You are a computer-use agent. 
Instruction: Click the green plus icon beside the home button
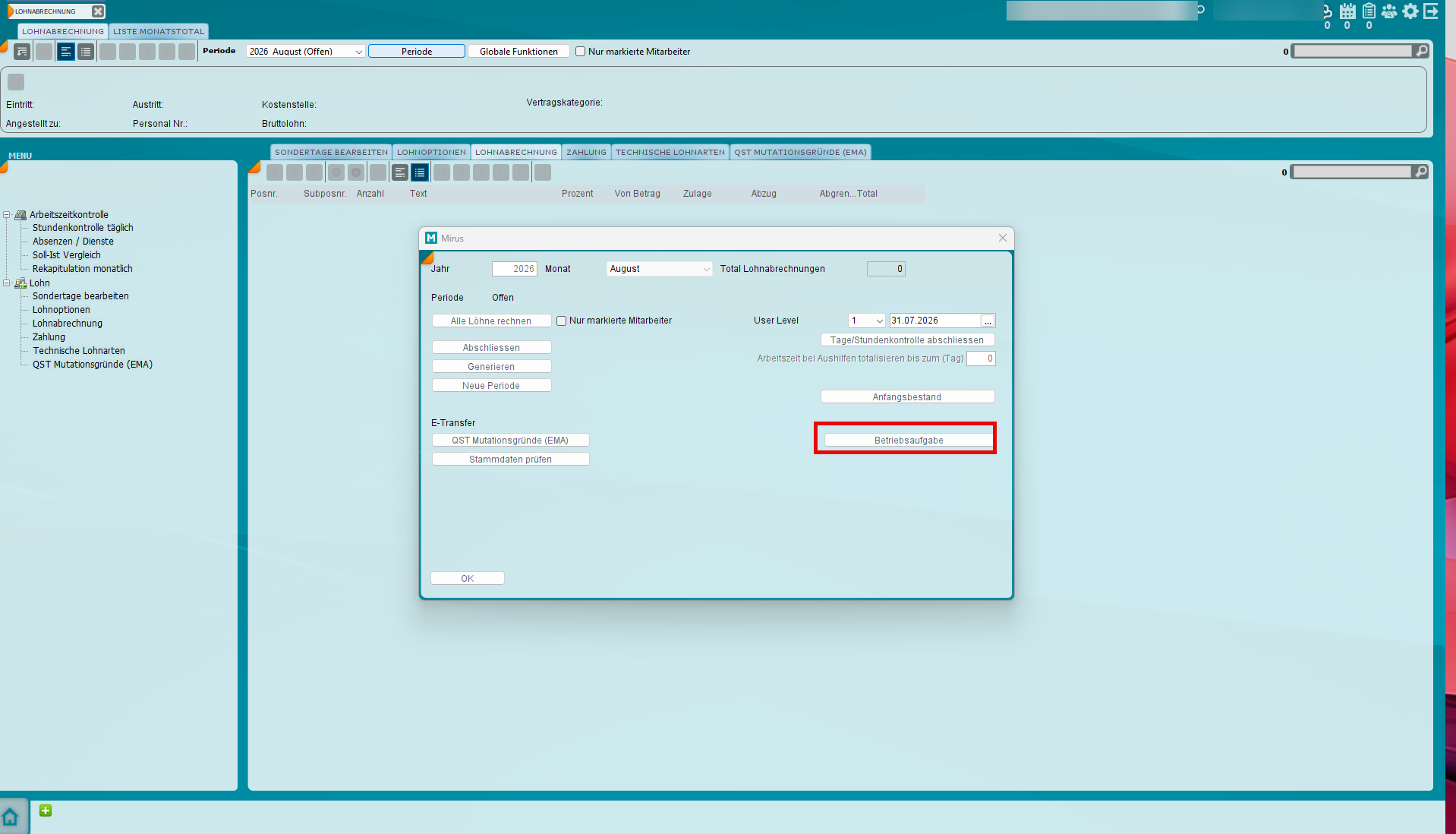46,810
